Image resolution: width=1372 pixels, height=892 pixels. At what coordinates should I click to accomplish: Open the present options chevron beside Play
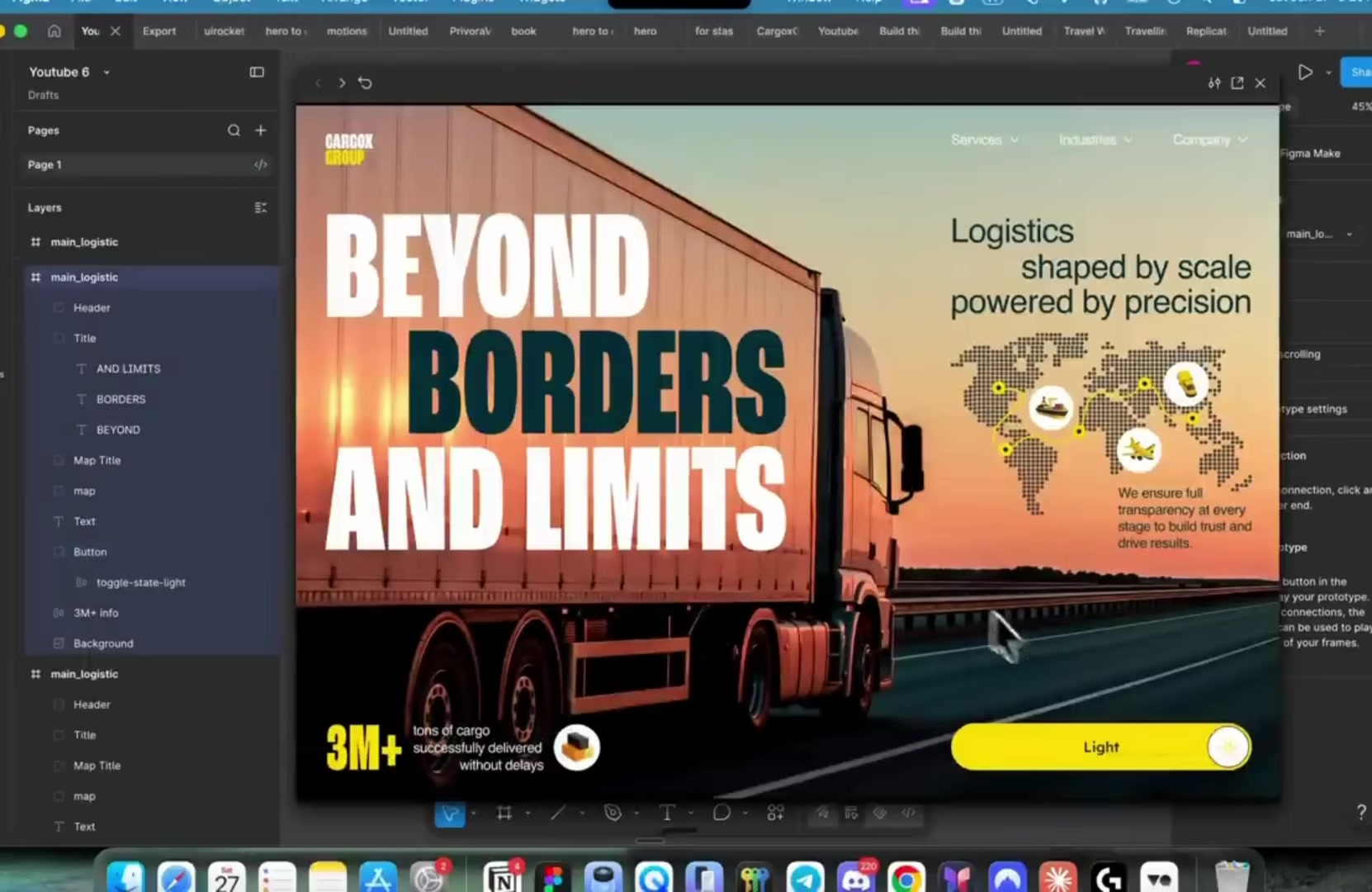coord(1328,73)
